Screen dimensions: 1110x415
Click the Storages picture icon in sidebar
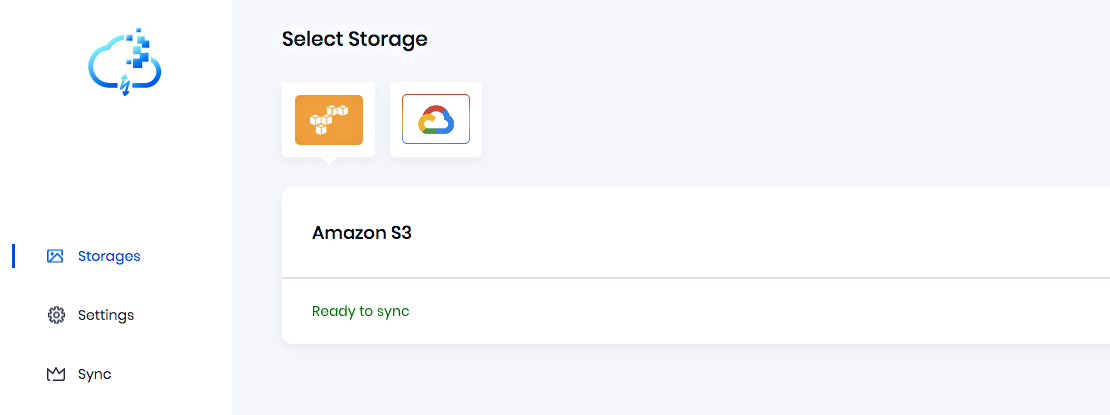point(55,256)
